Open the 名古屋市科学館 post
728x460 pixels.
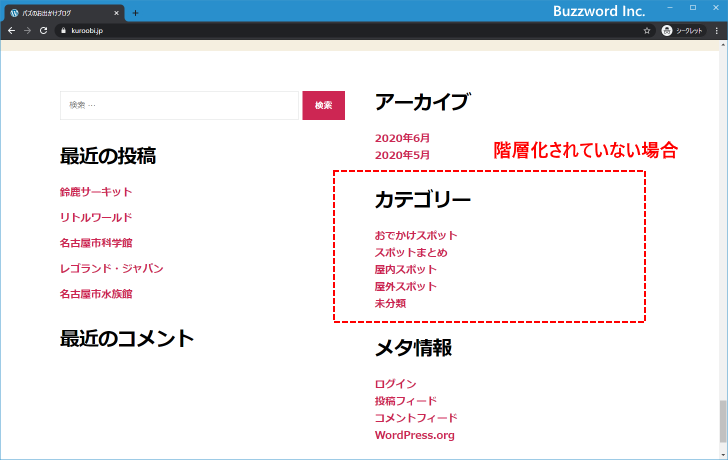tap(96, 243)
